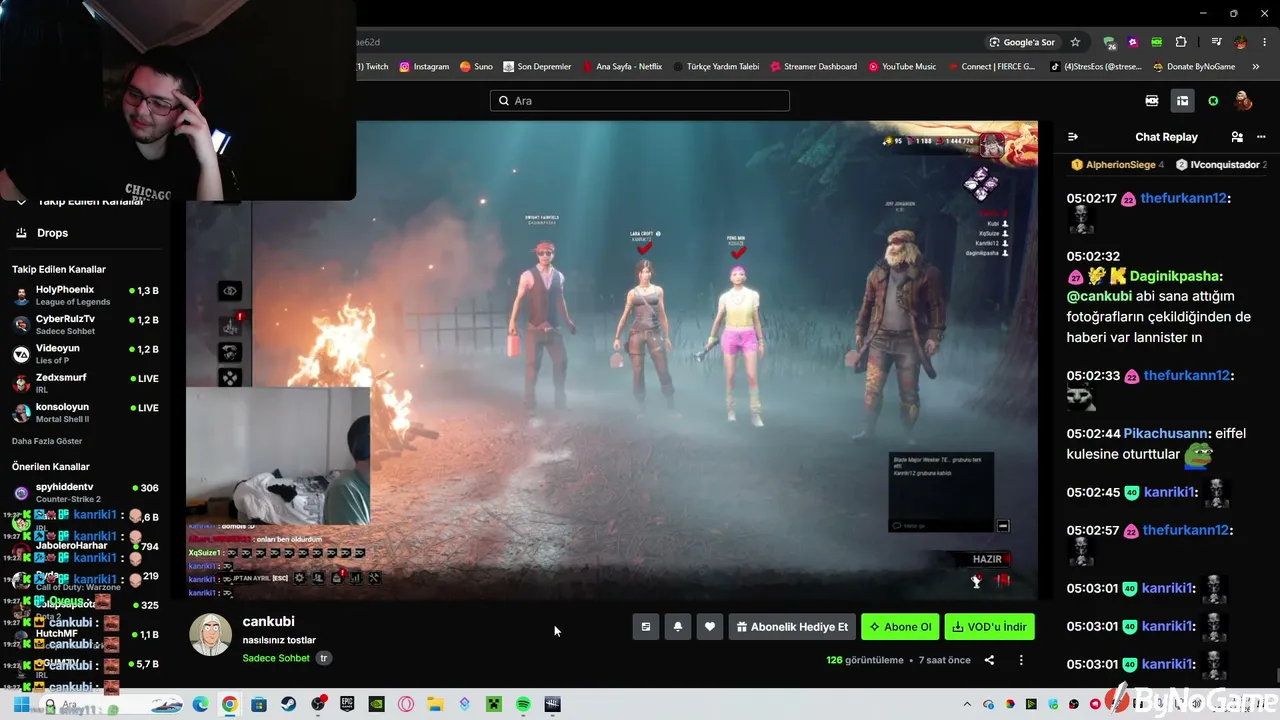The image size is (1280, 720).
Task: Click the ticket icon in site header
Action: click(1152, 101)
